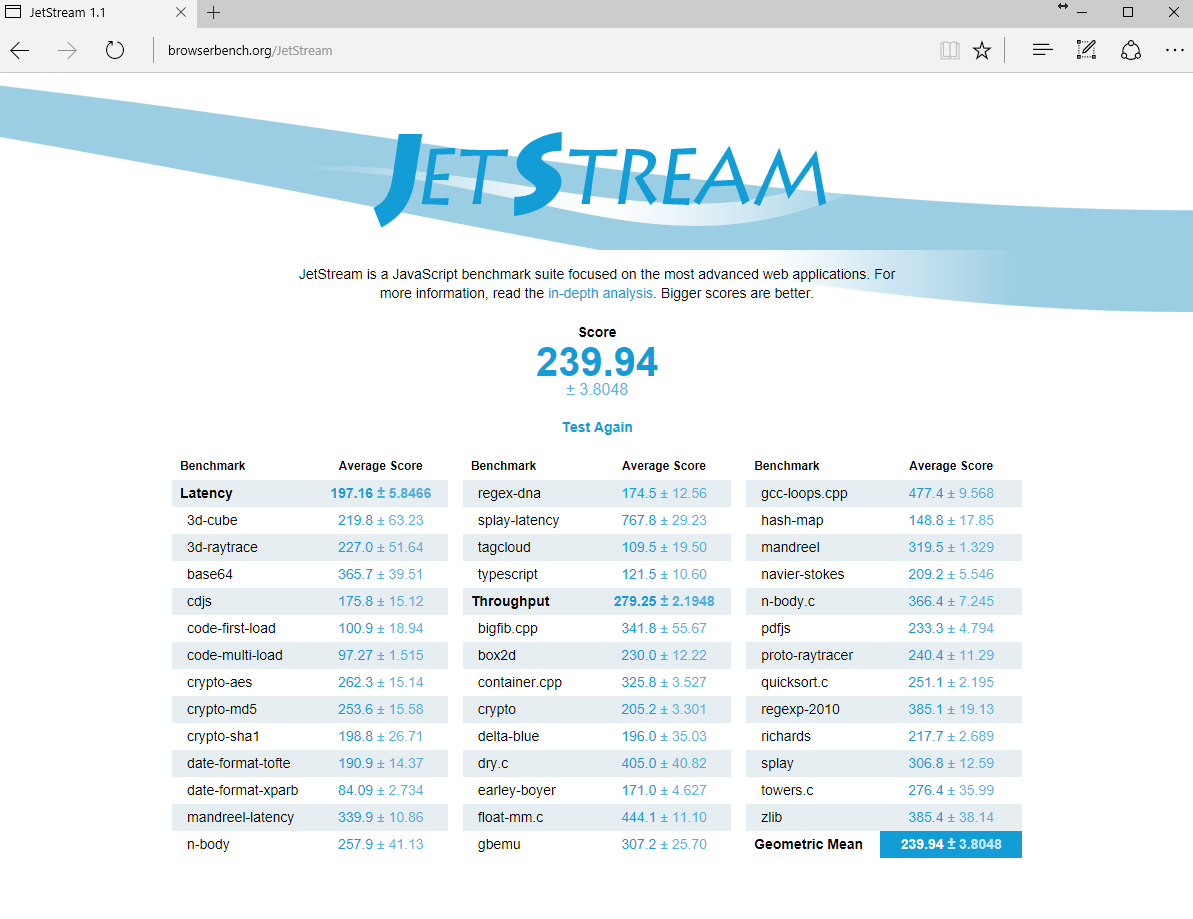Click the JetStream logo banner
Screen dimensions: 1193x919
pyautogui.click(x=600, y=180)
